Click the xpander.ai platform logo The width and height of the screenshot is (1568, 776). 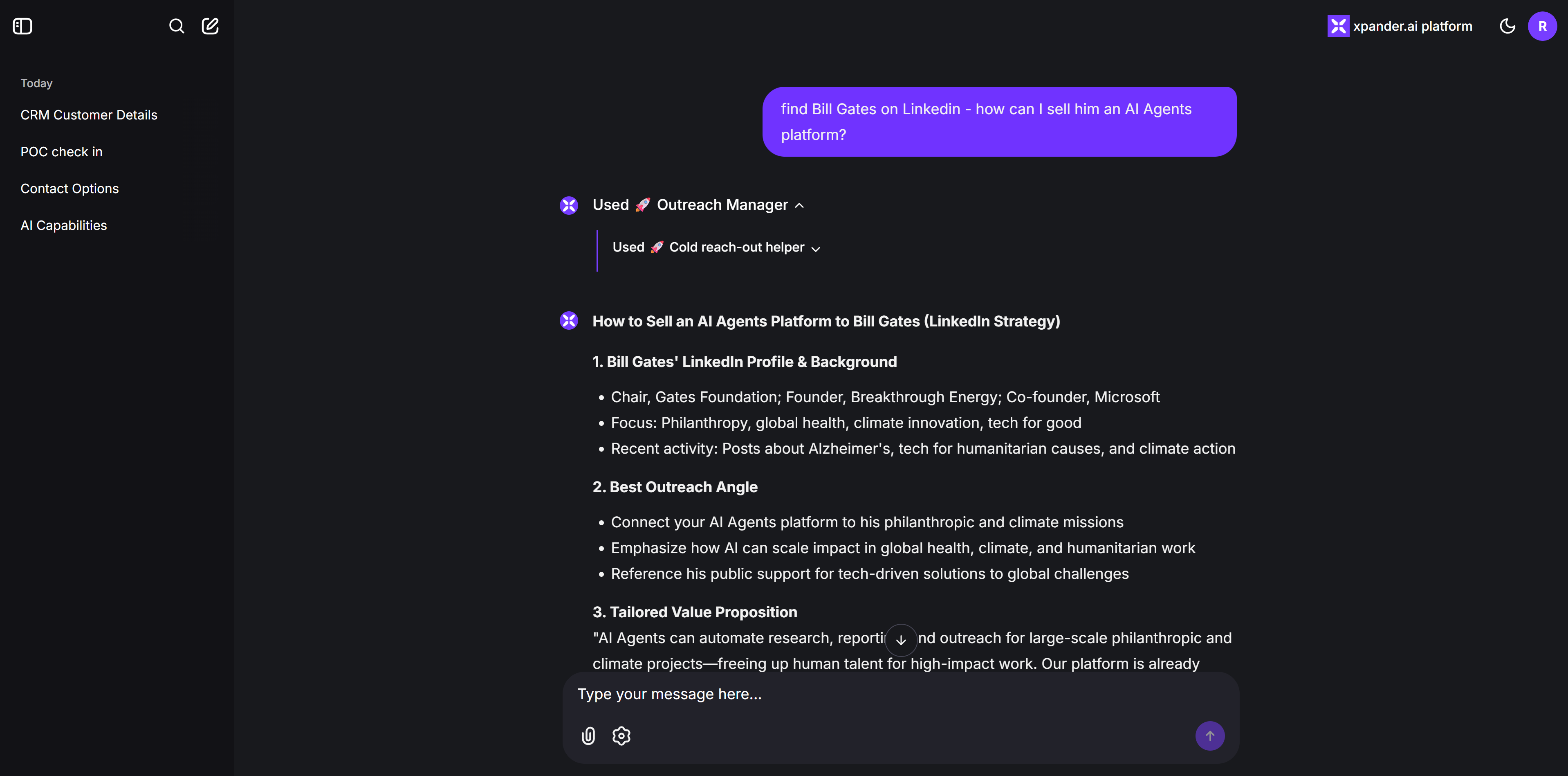coord(1400,26)
